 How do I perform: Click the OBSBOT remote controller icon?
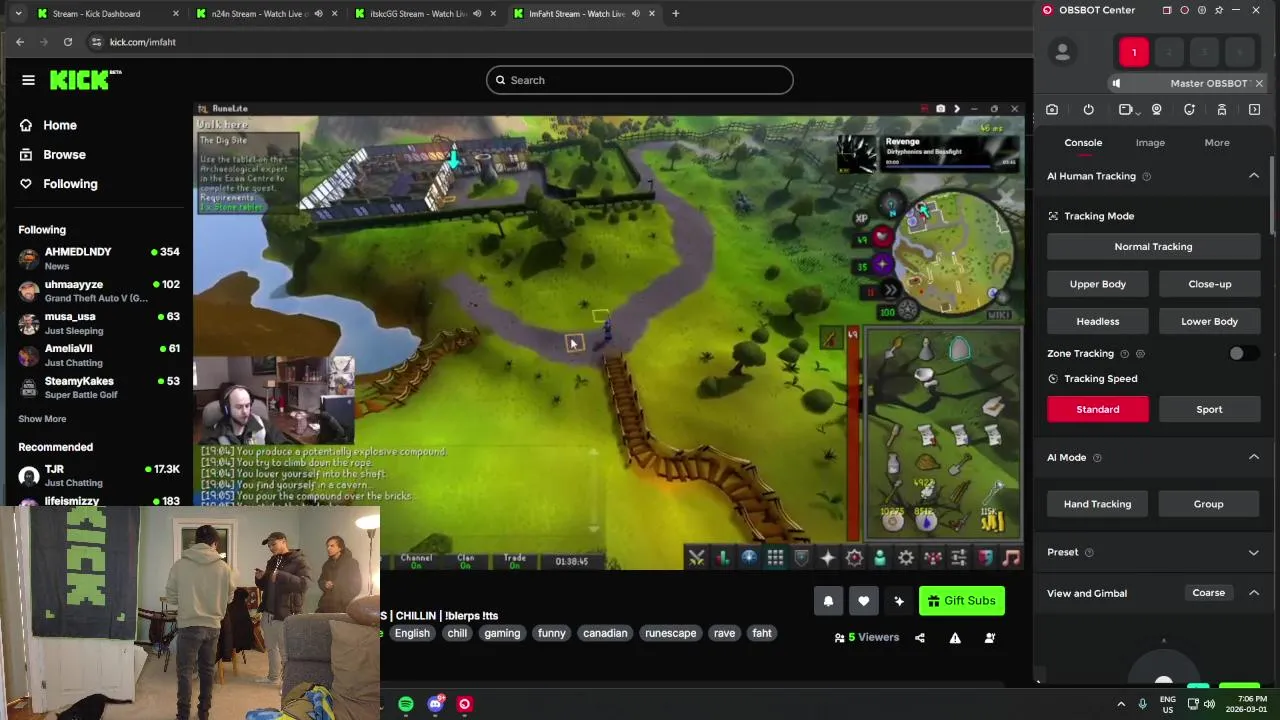click(x=1222, y=110)
